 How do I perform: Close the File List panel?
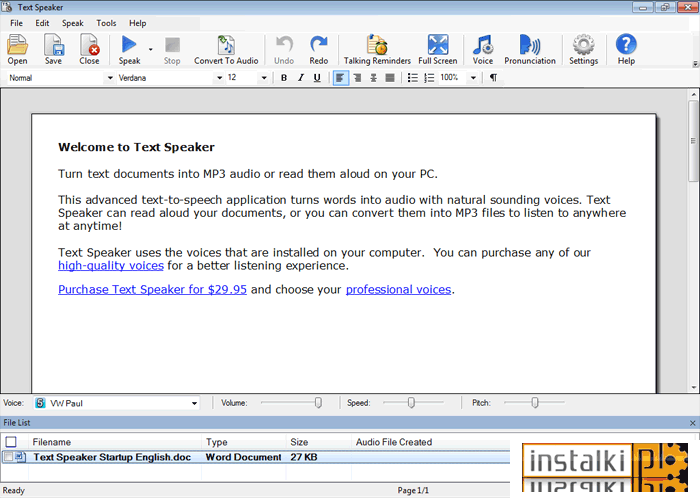[x=692, y=423]
